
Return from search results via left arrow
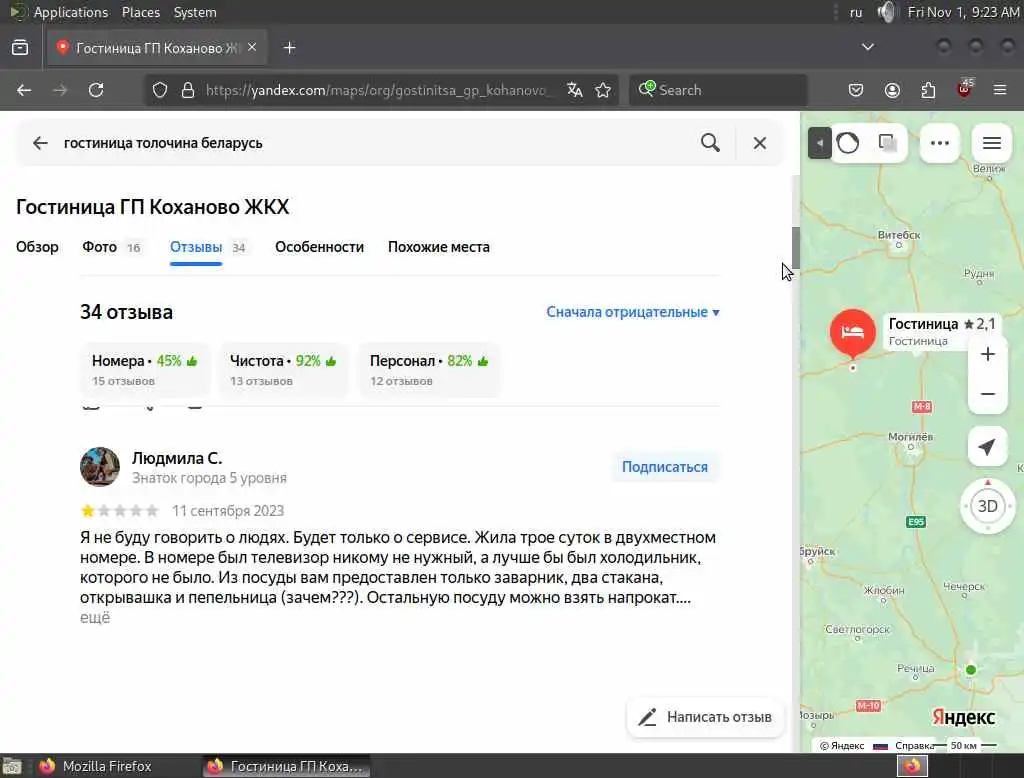[x=40, y=143]
